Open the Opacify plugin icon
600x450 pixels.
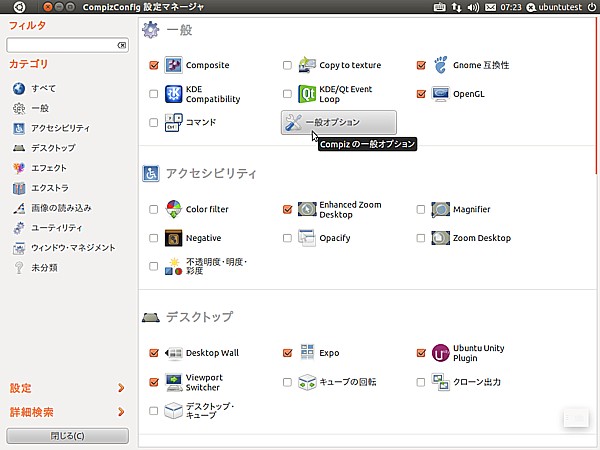307,238
